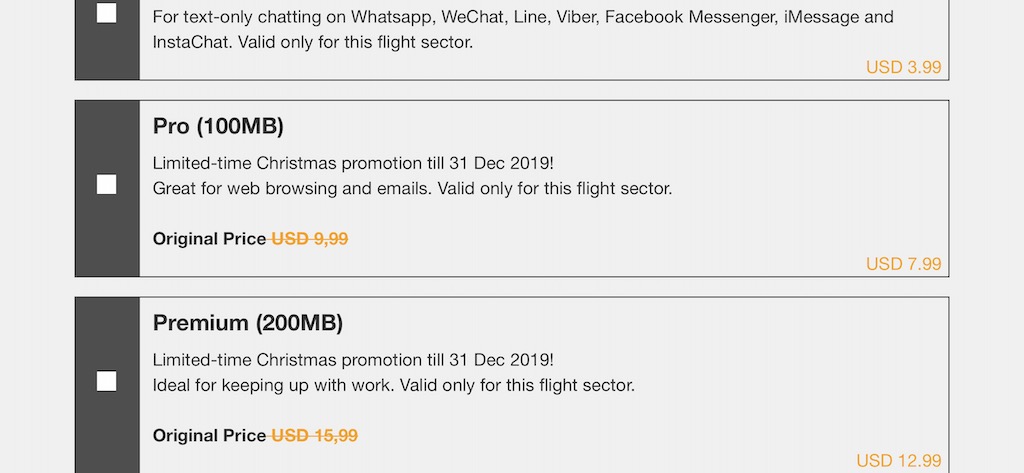Tick the checkbox for the Pro (100MB) plan

[x=106, y=185]
